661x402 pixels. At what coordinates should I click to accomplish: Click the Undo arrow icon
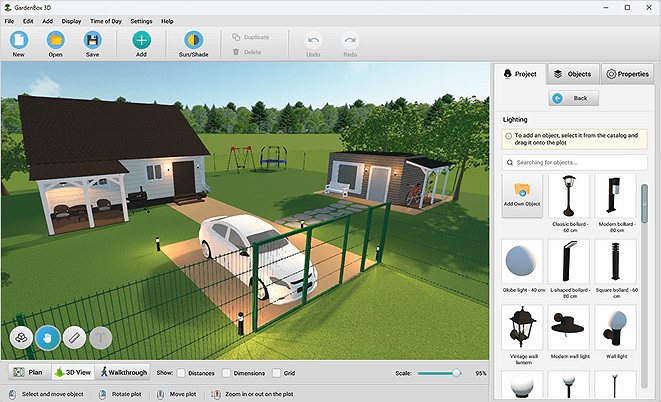pyautogui.click(x=313, y=40)
